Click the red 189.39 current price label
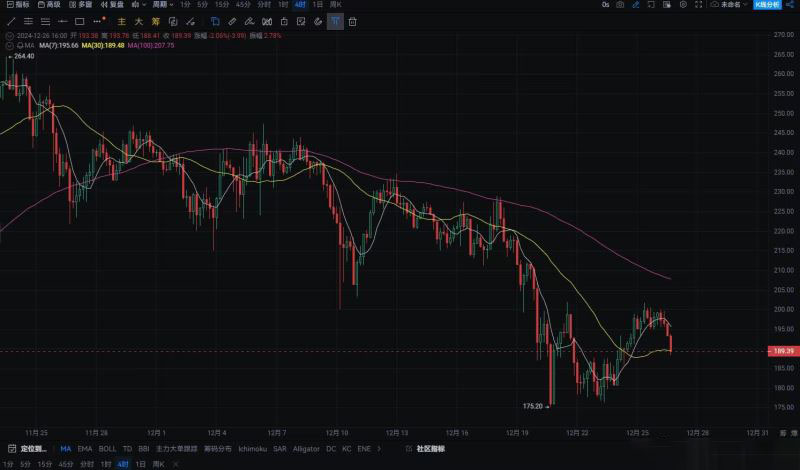 point(783,351)
